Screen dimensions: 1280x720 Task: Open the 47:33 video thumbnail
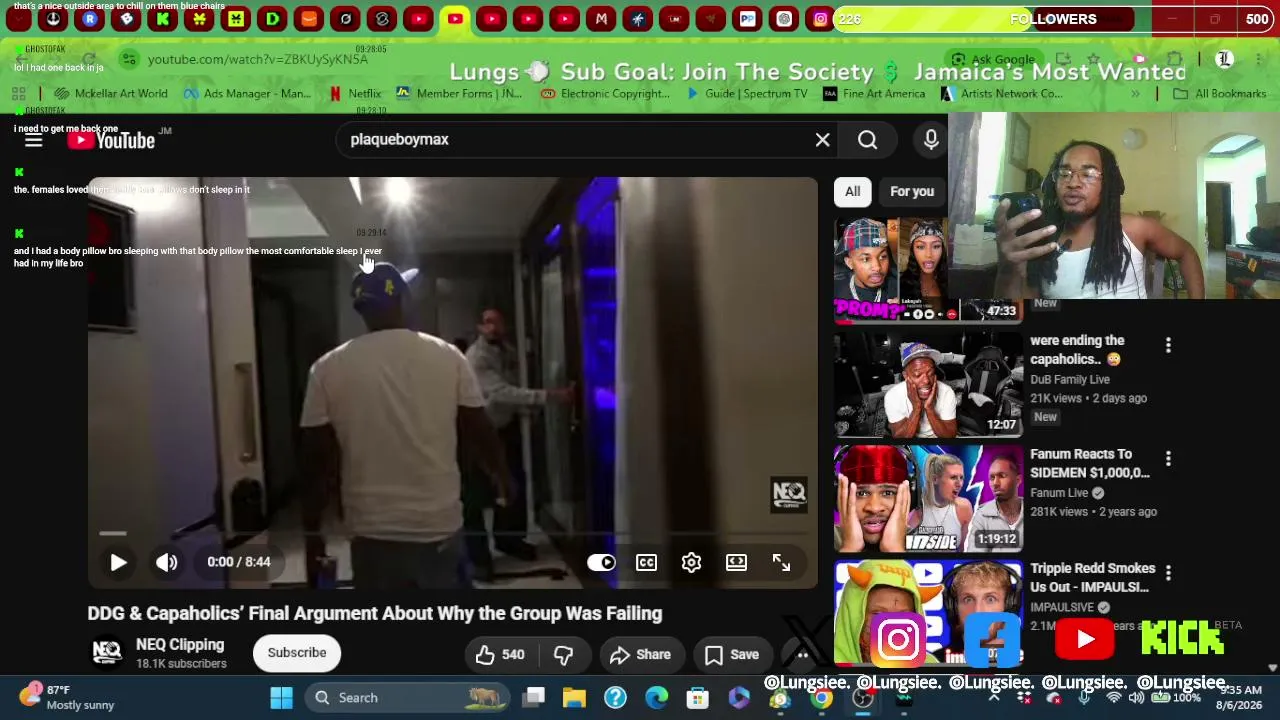click(x=928, y=270)
